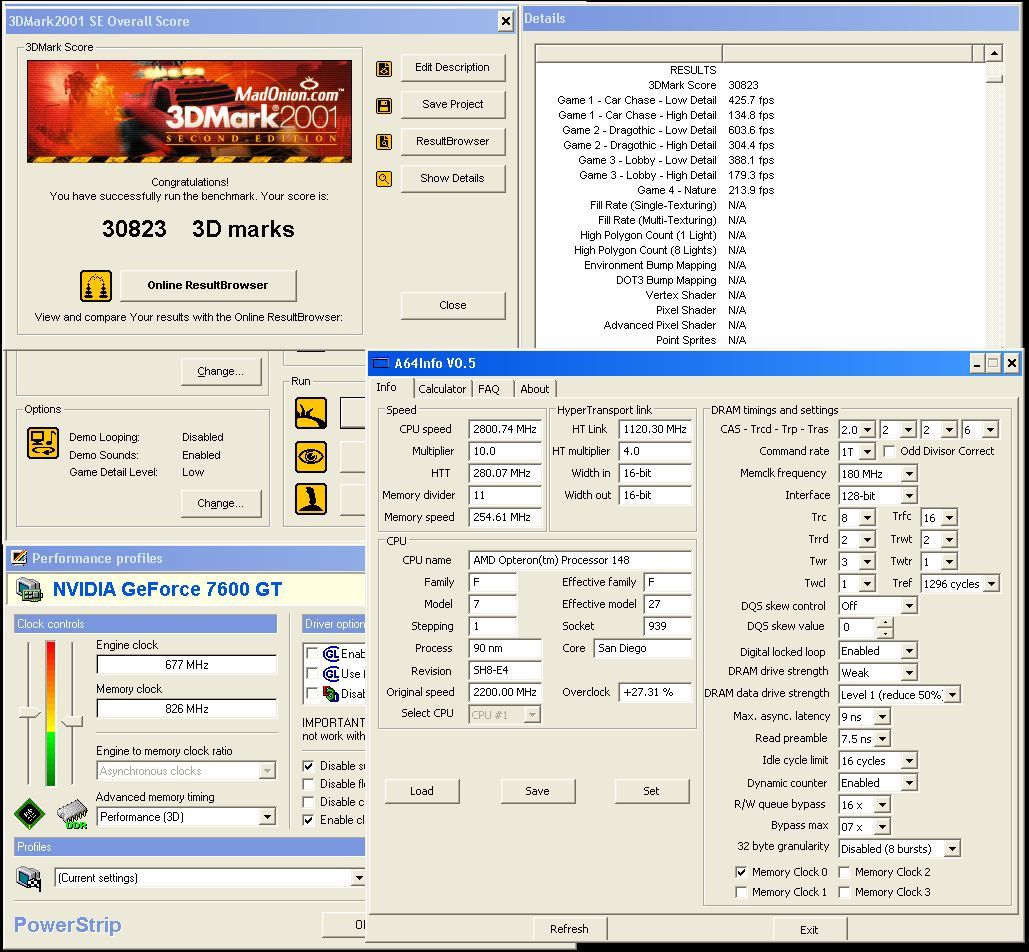Image resolution: width=1029 pixels, height=952 pixels.
Task: Increase the DQS skew value stepper
Action: pyautogui.click(x=885, y=622)
